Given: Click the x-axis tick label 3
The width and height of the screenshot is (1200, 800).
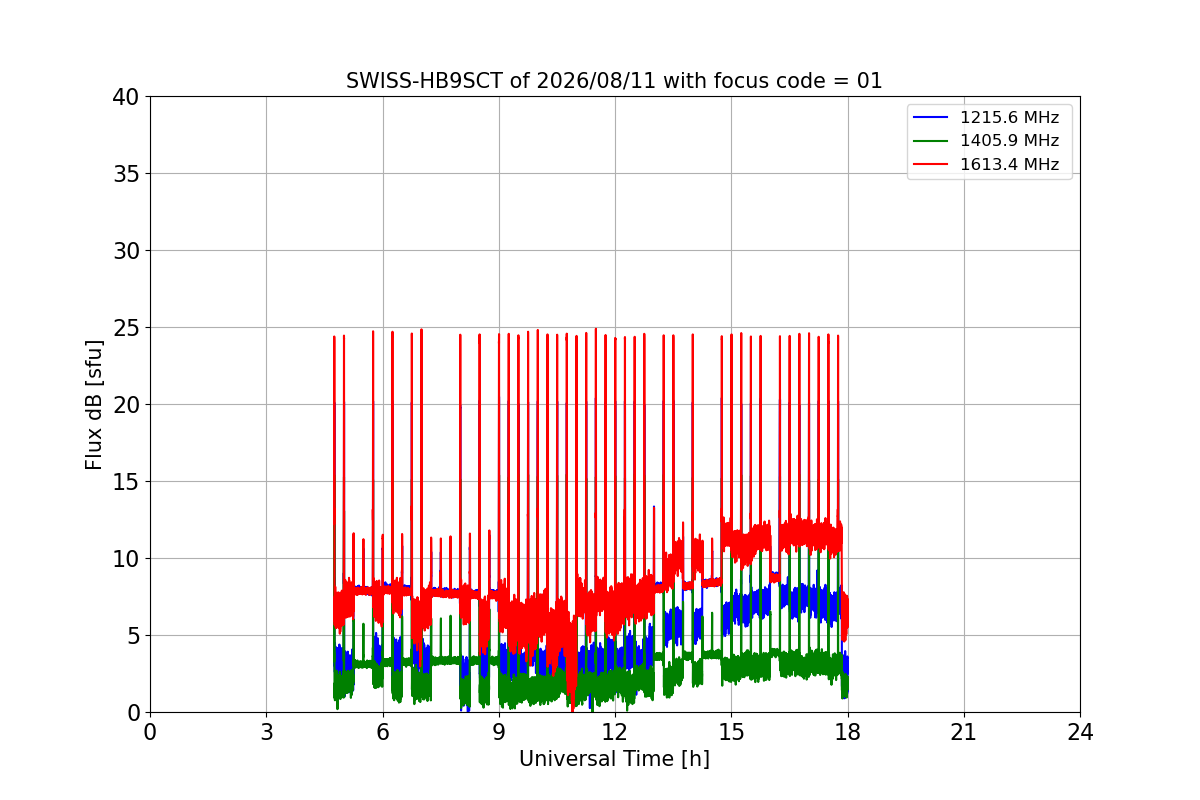Looking at the screenshot, I should (x=266, y=732).
